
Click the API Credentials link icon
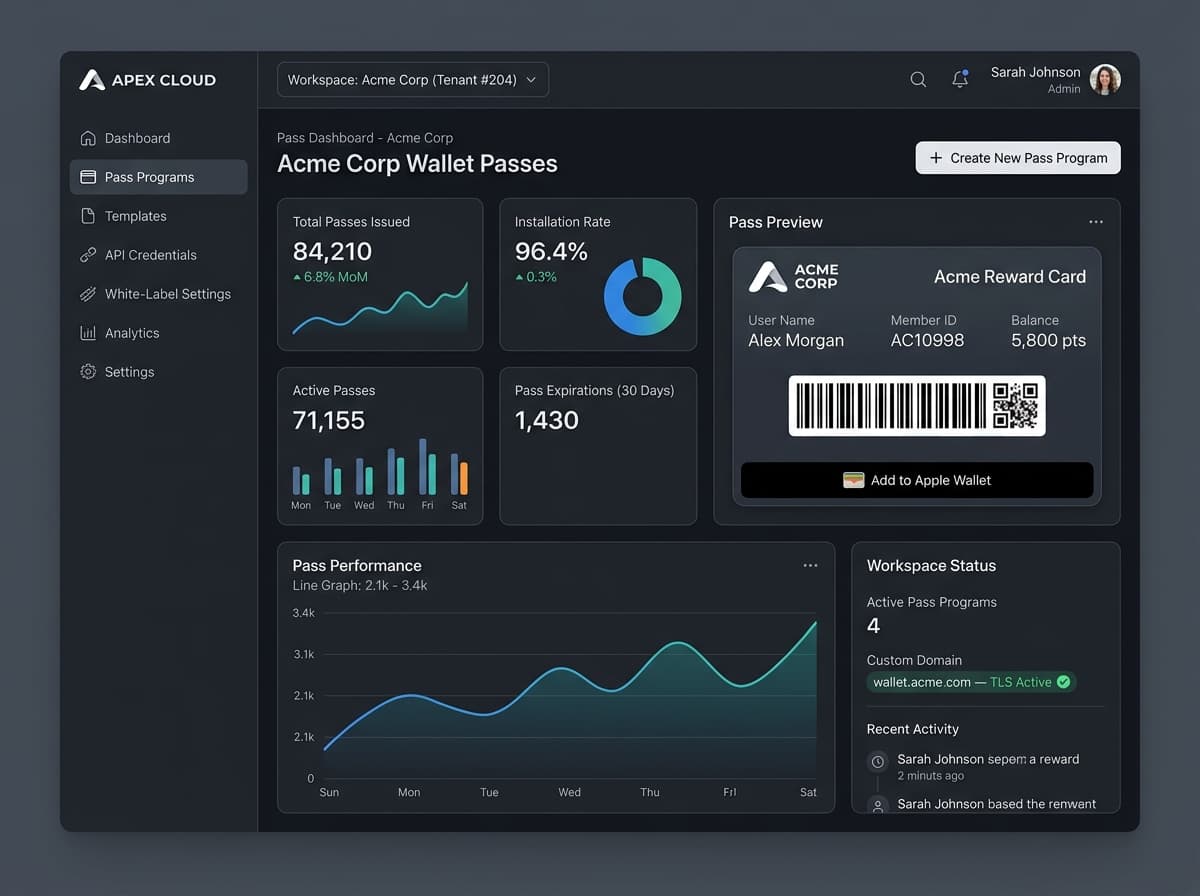coord(88,255)
